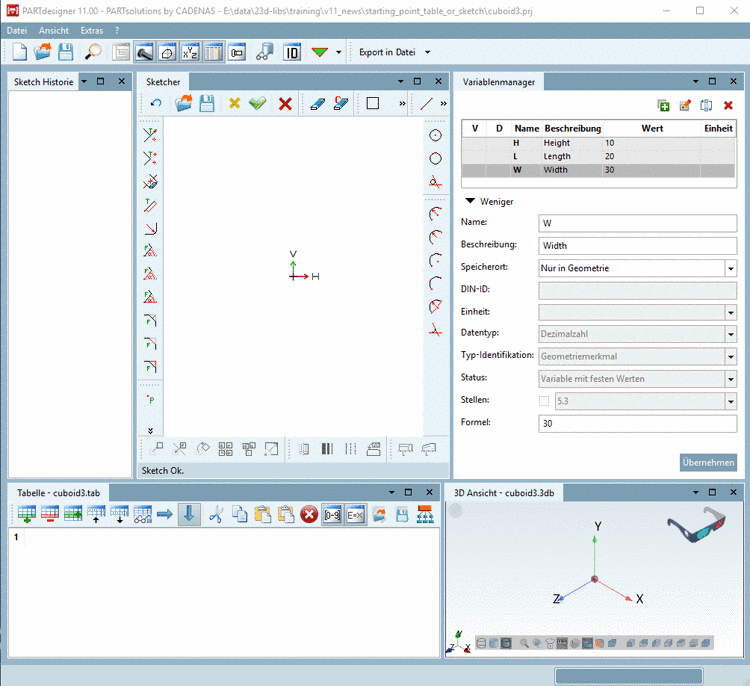This screenshot has height=686, width=750.
Task: Click the blue right arrow in table toolbar
Action: coord(165,514)
